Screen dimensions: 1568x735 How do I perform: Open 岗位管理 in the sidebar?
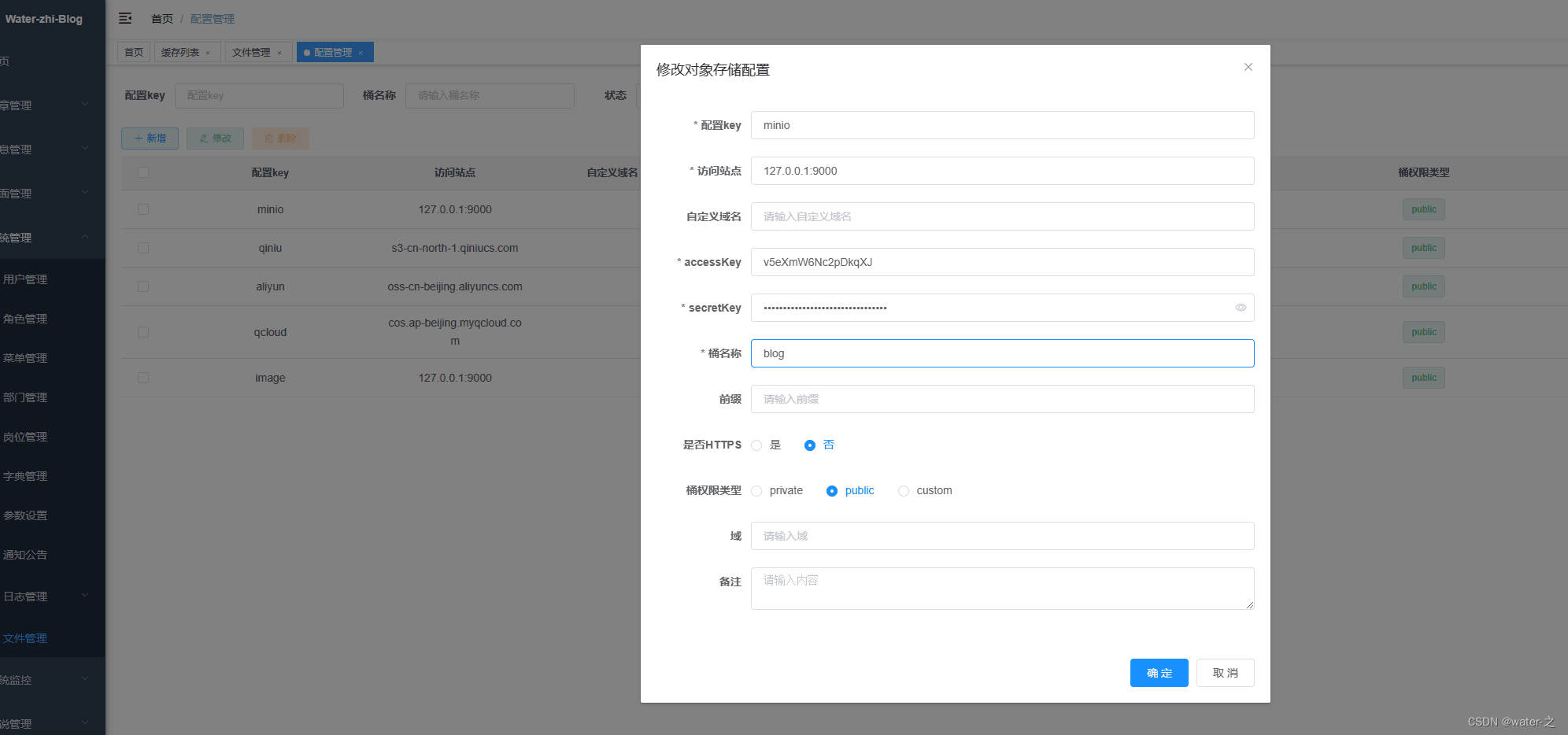point(25,437)
